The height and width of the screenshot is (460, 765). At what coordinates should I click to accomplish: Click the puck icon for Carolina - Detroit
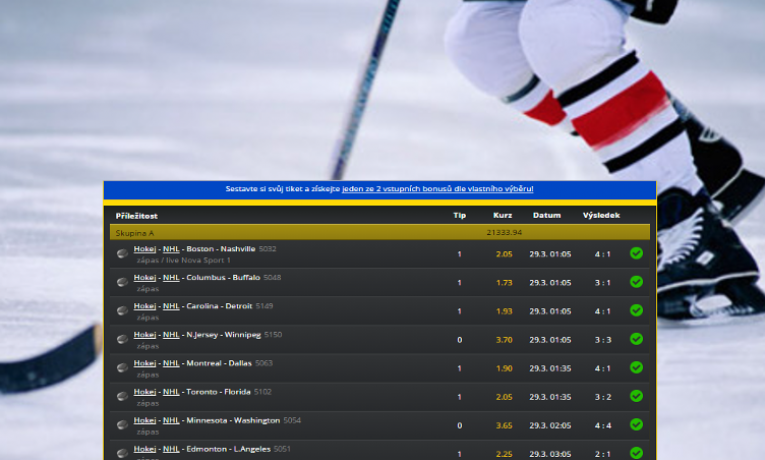122,311
